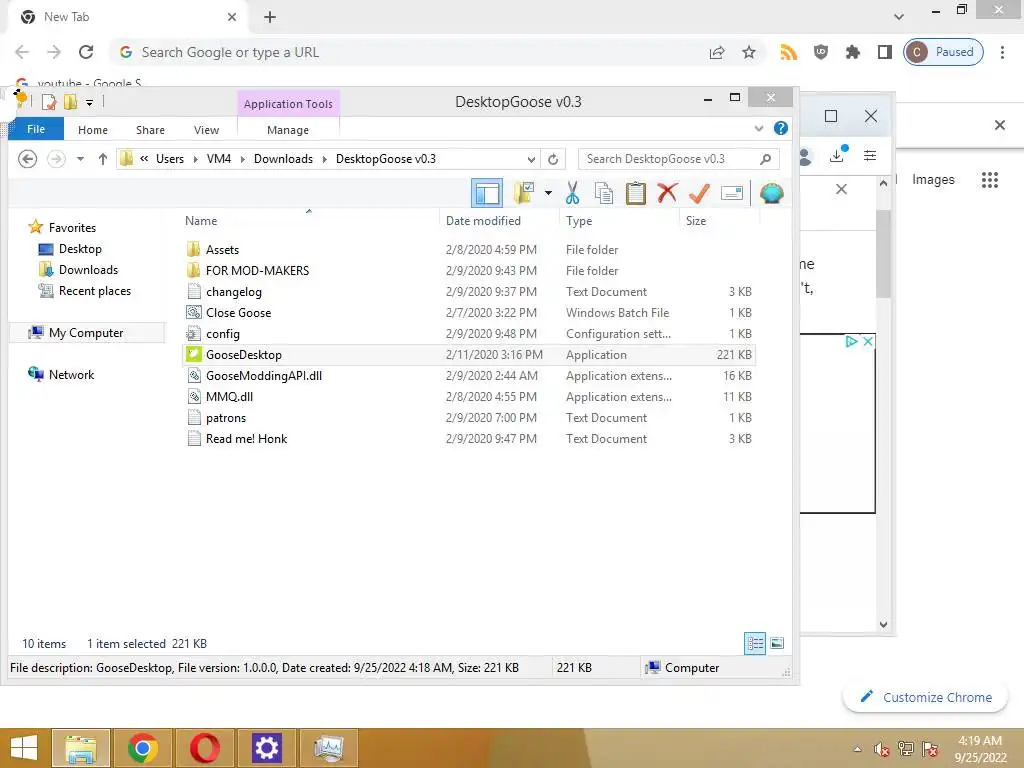Viewport: 1024px width, 768px height.
Task: Select the patrons text file
Action: (469, 417)
